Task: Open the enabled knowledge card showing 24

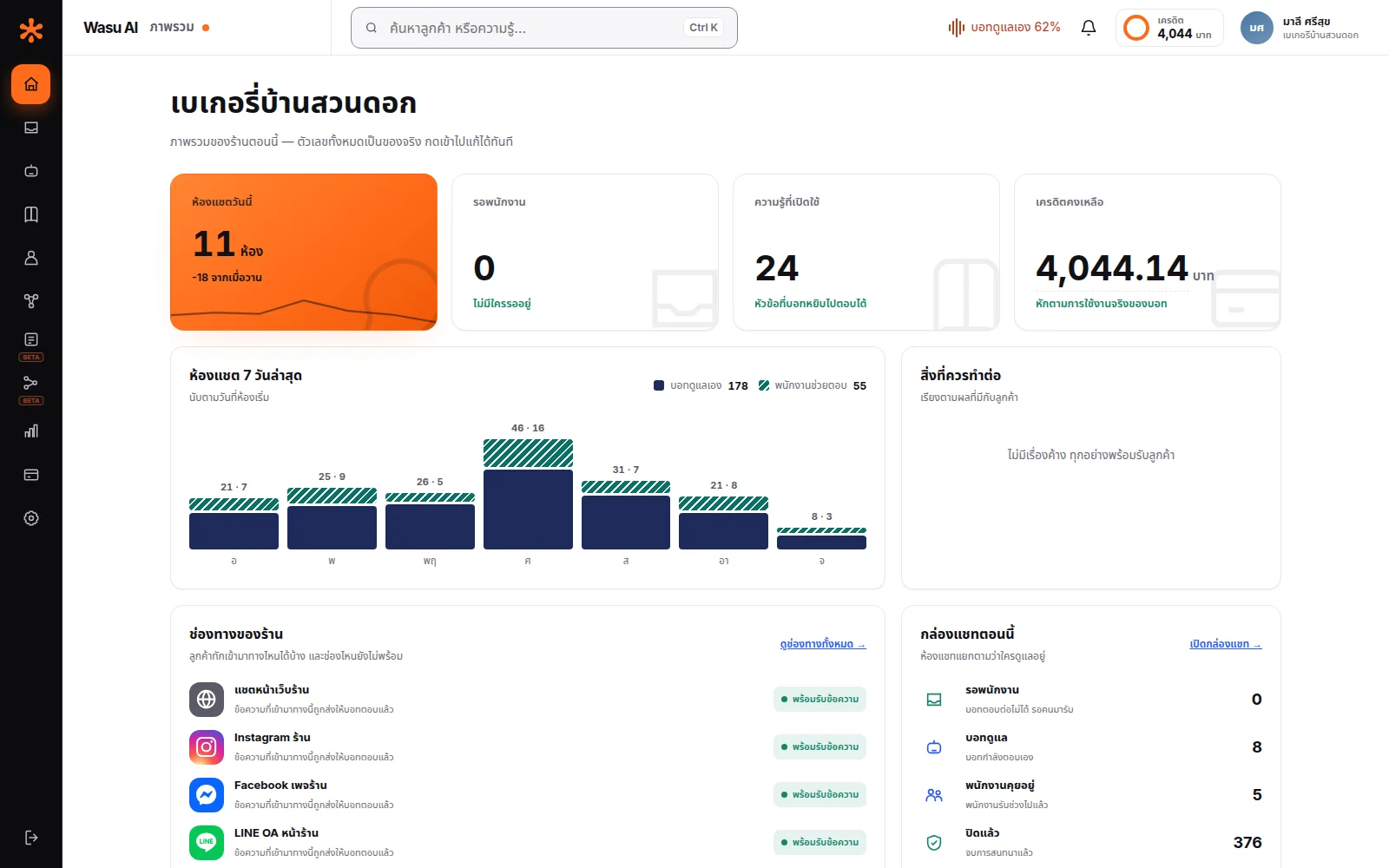Action: [866, 252]
